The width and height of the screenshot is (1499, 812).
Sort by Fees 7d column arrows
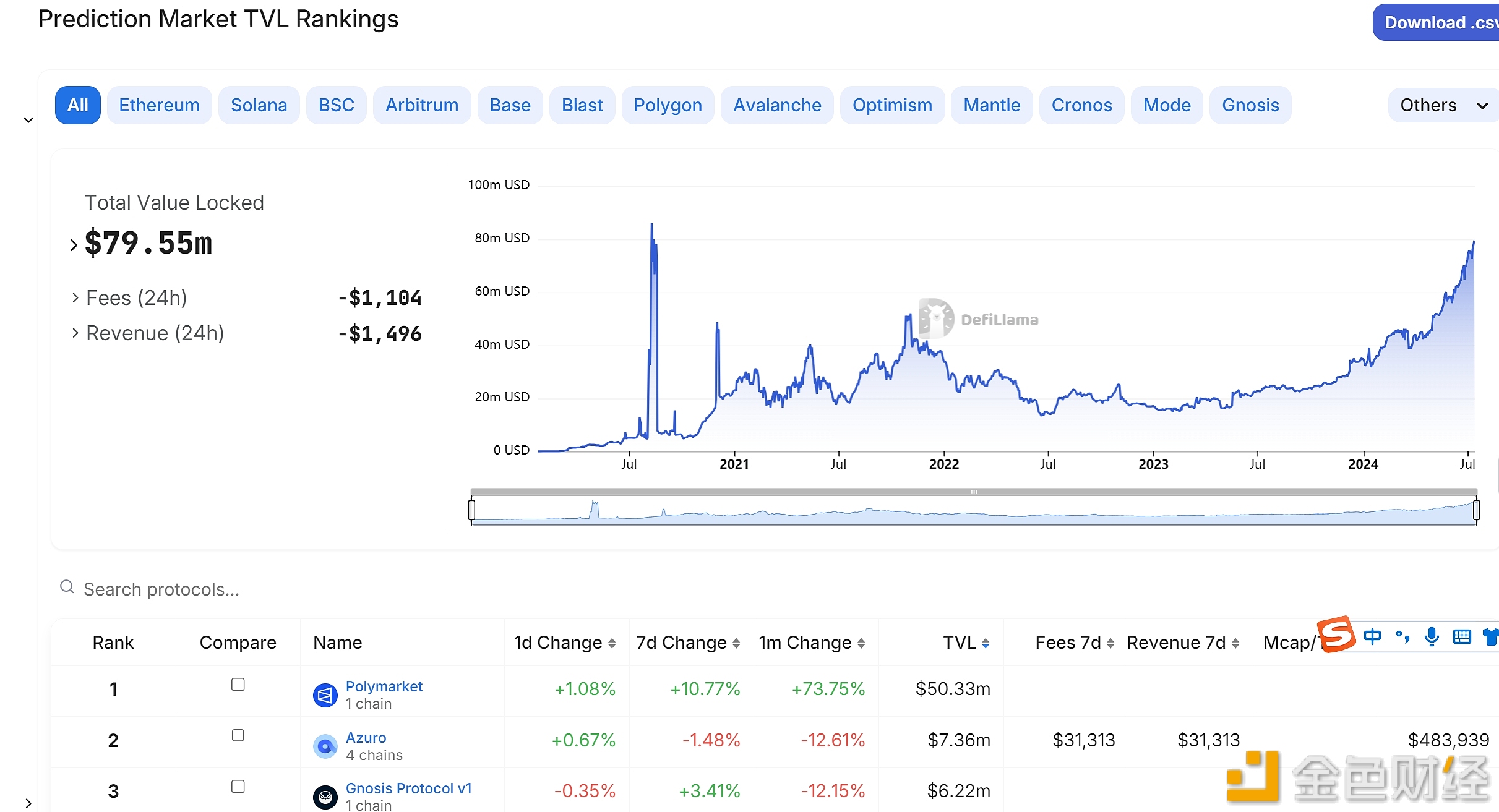tap(1110, 643)
